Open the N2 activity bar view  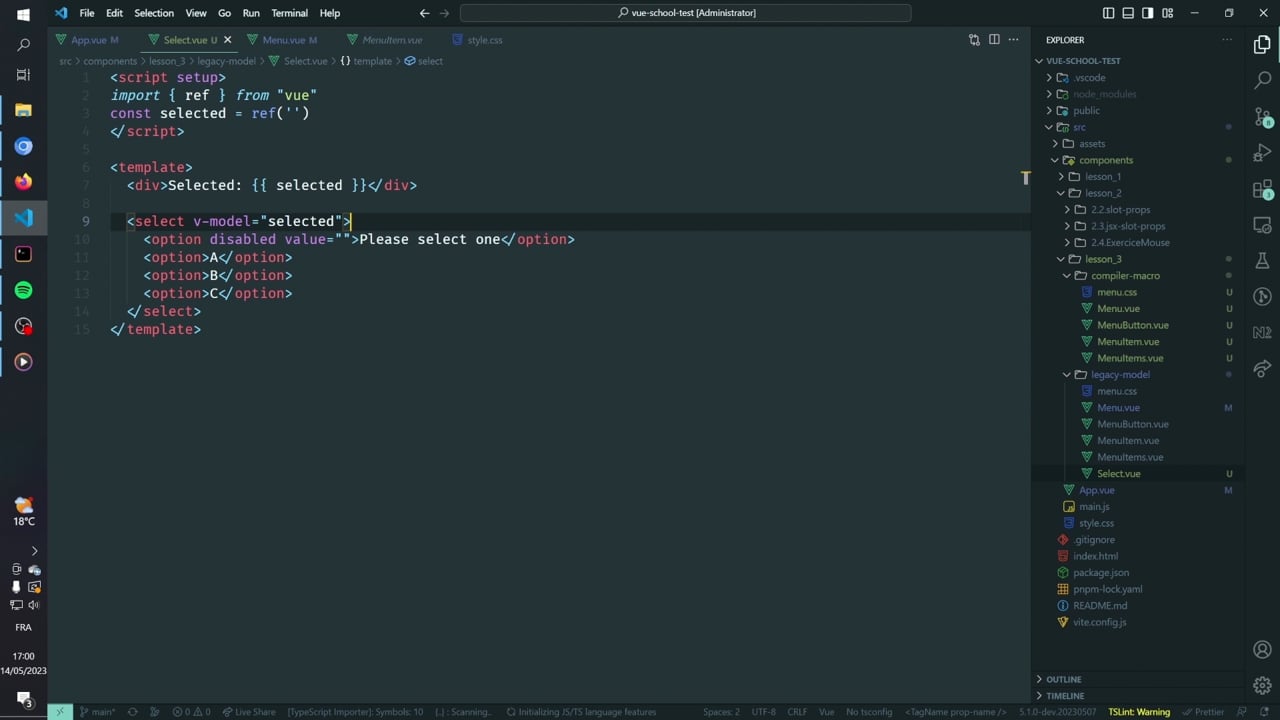tap(1262, 332)
